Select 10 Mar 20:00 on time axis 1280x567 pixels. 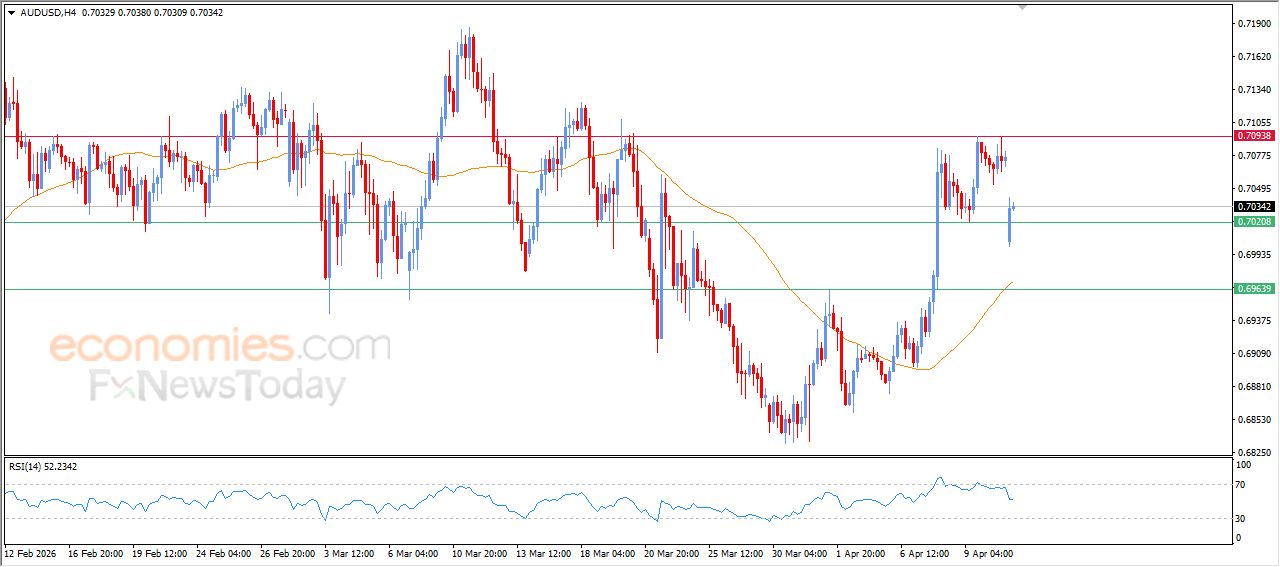click(x=480, y=553)
